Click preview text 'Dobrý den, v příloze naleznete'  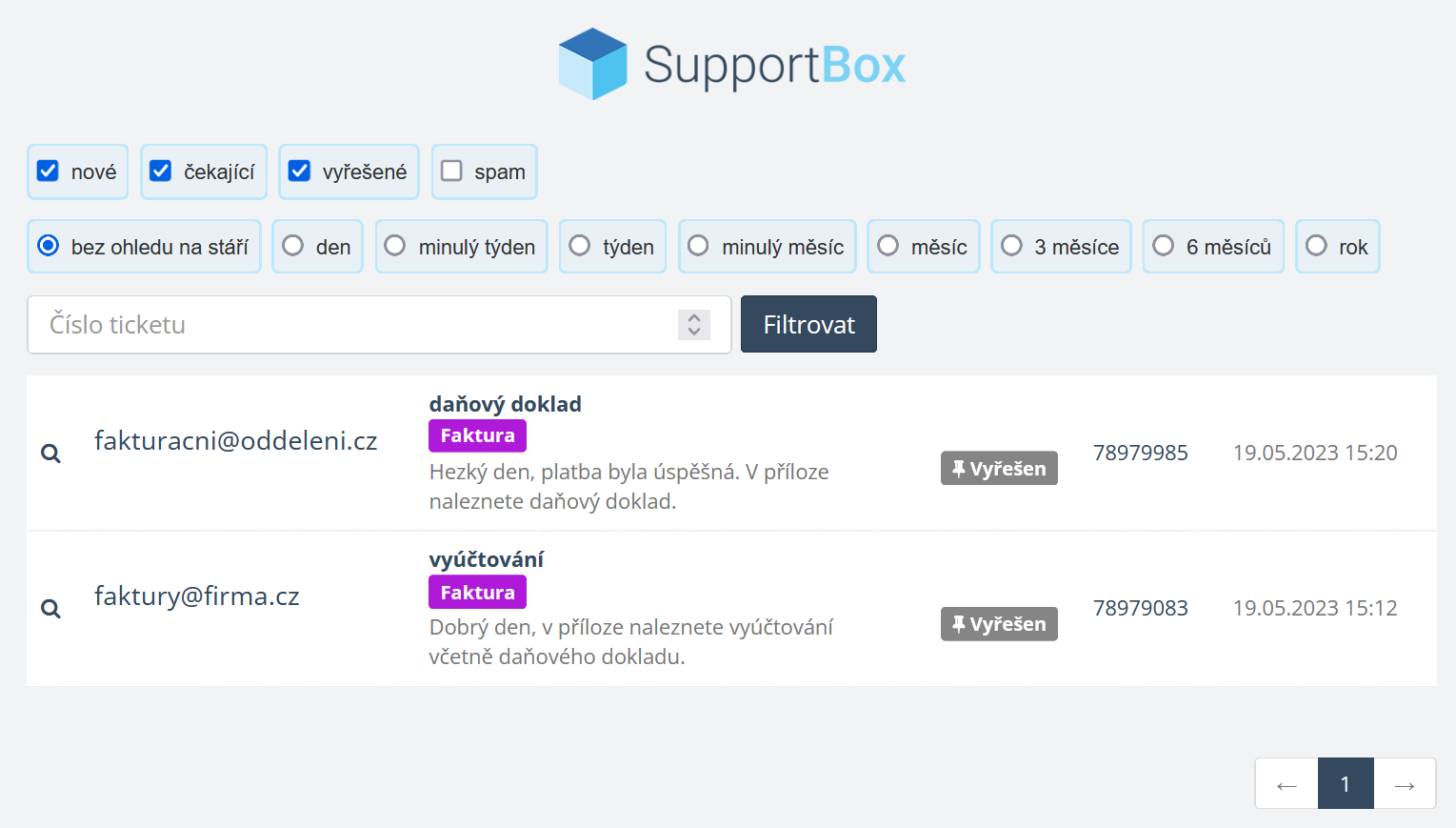[576, 627]
